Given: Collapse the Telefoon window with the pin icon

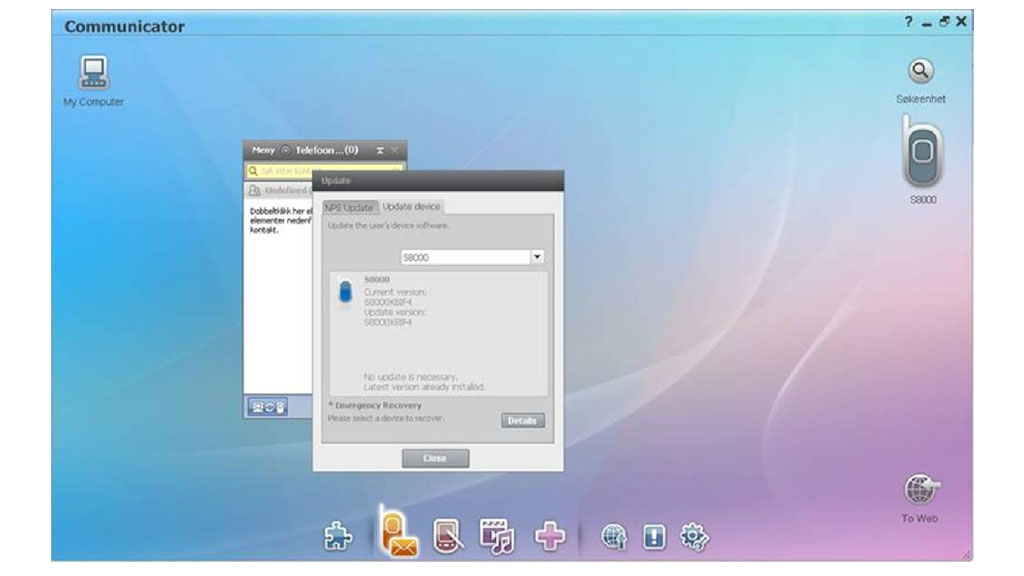Looking at the screenshot, I should 380,150.
